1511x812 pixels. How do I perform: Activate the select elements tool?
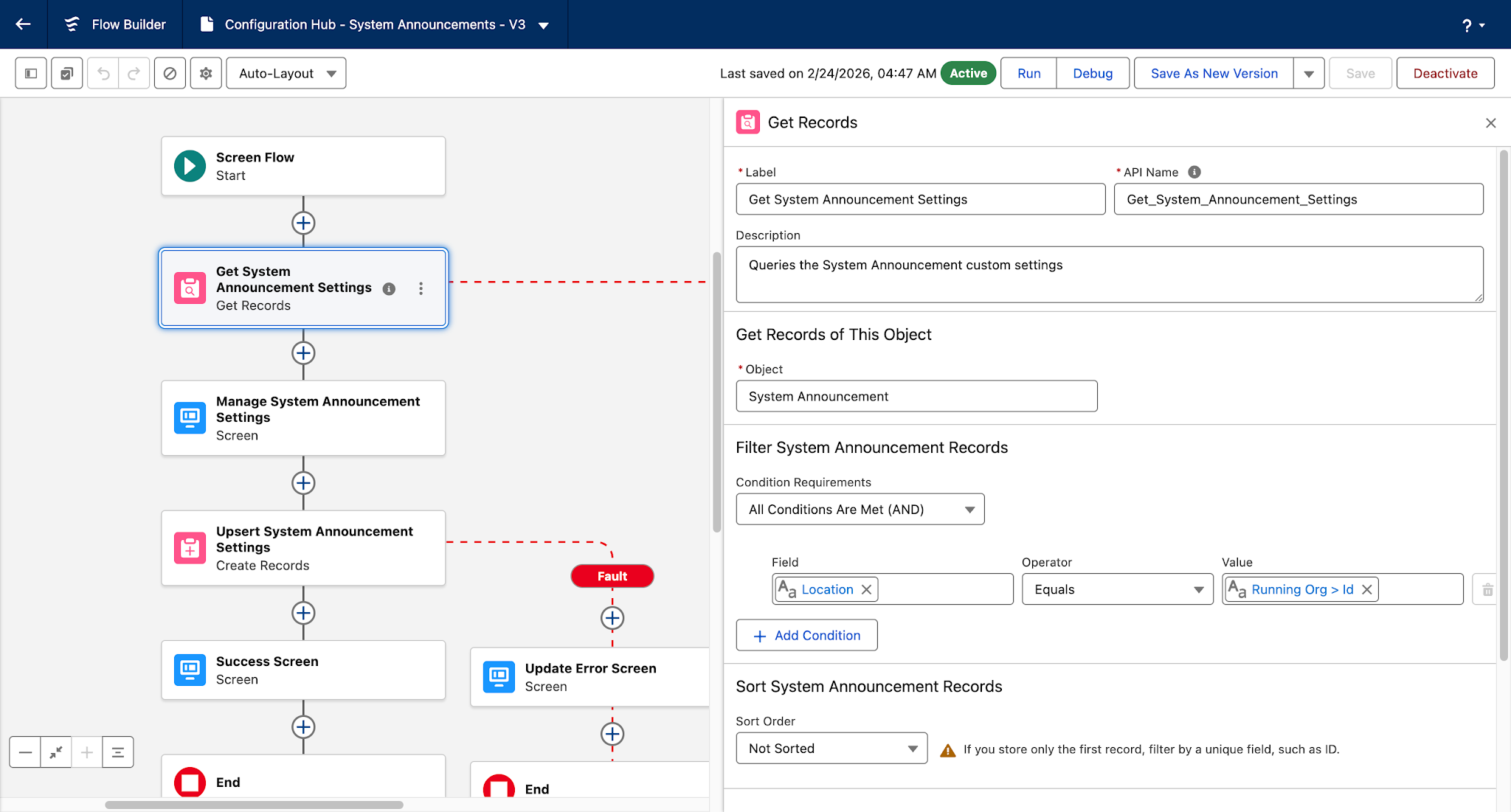coord(65,73)
